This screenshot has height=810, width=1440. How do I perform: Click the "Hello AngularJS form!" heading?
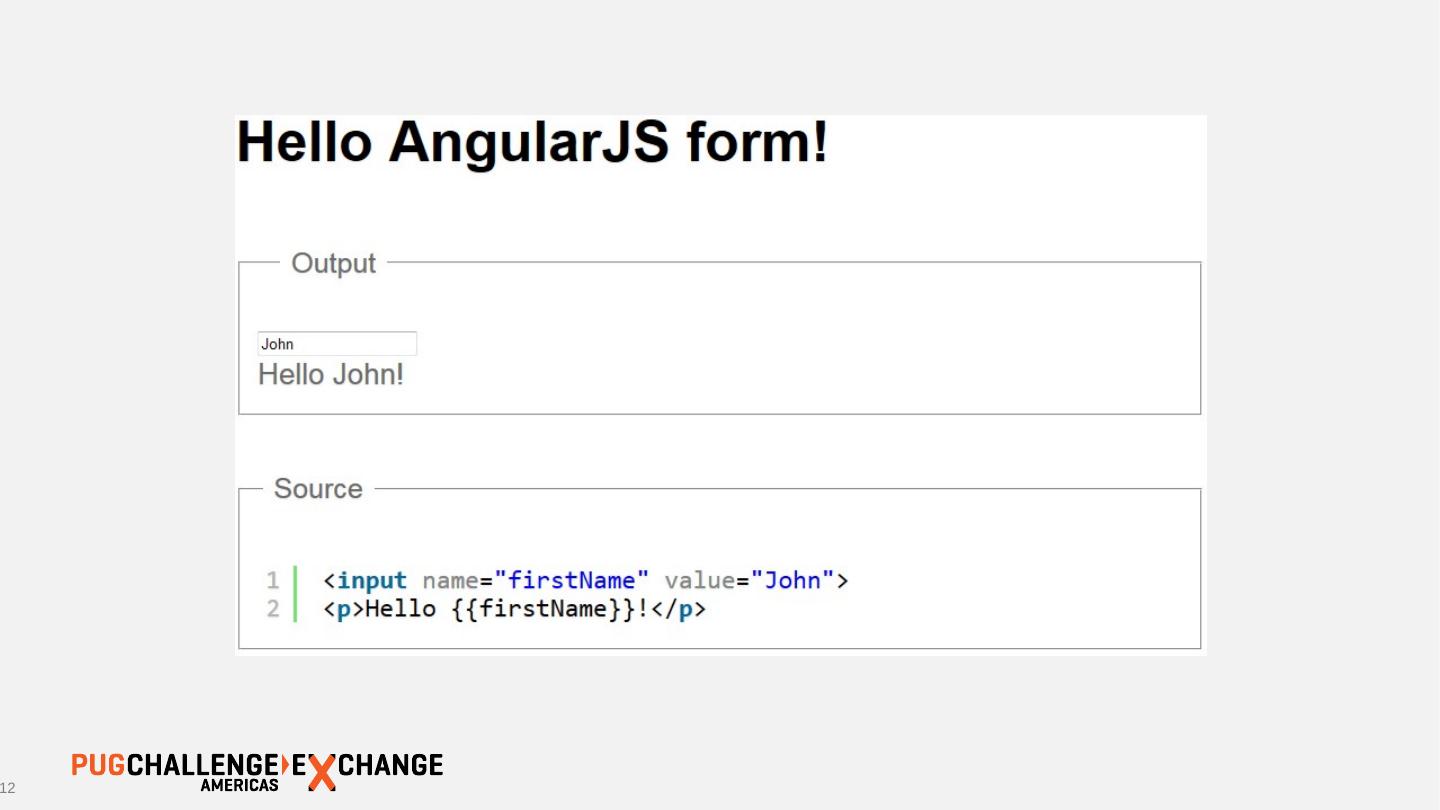pos(532,143)
